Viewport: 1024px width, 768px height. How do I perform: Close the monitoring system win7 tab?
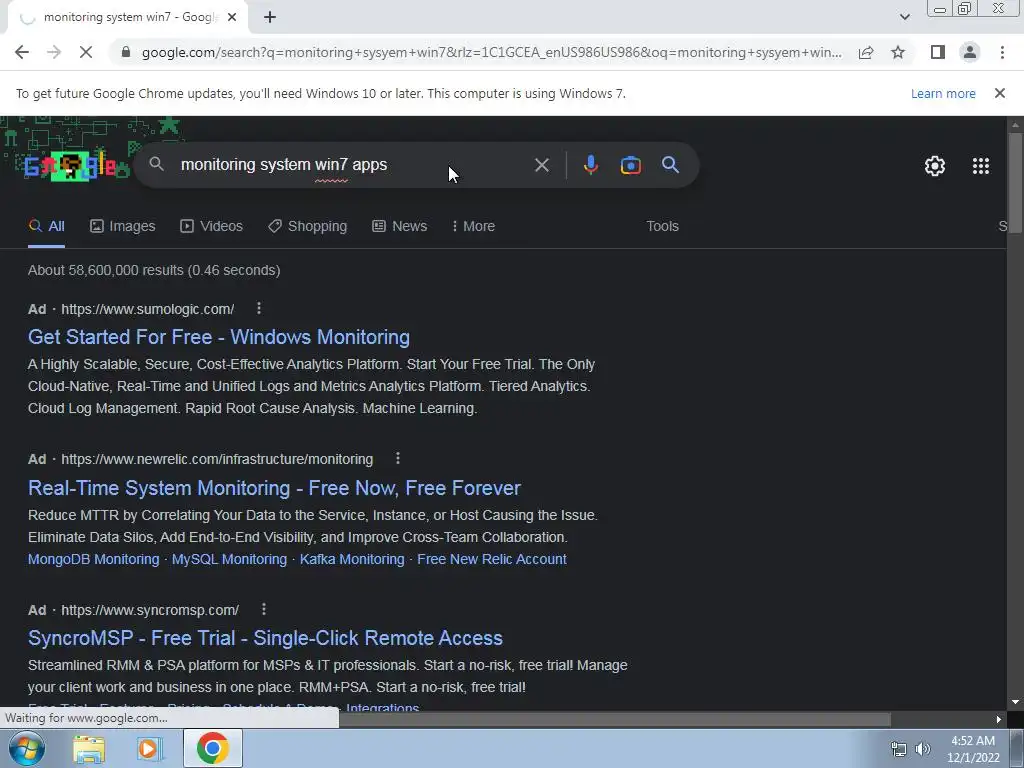[x=232, y=18]
